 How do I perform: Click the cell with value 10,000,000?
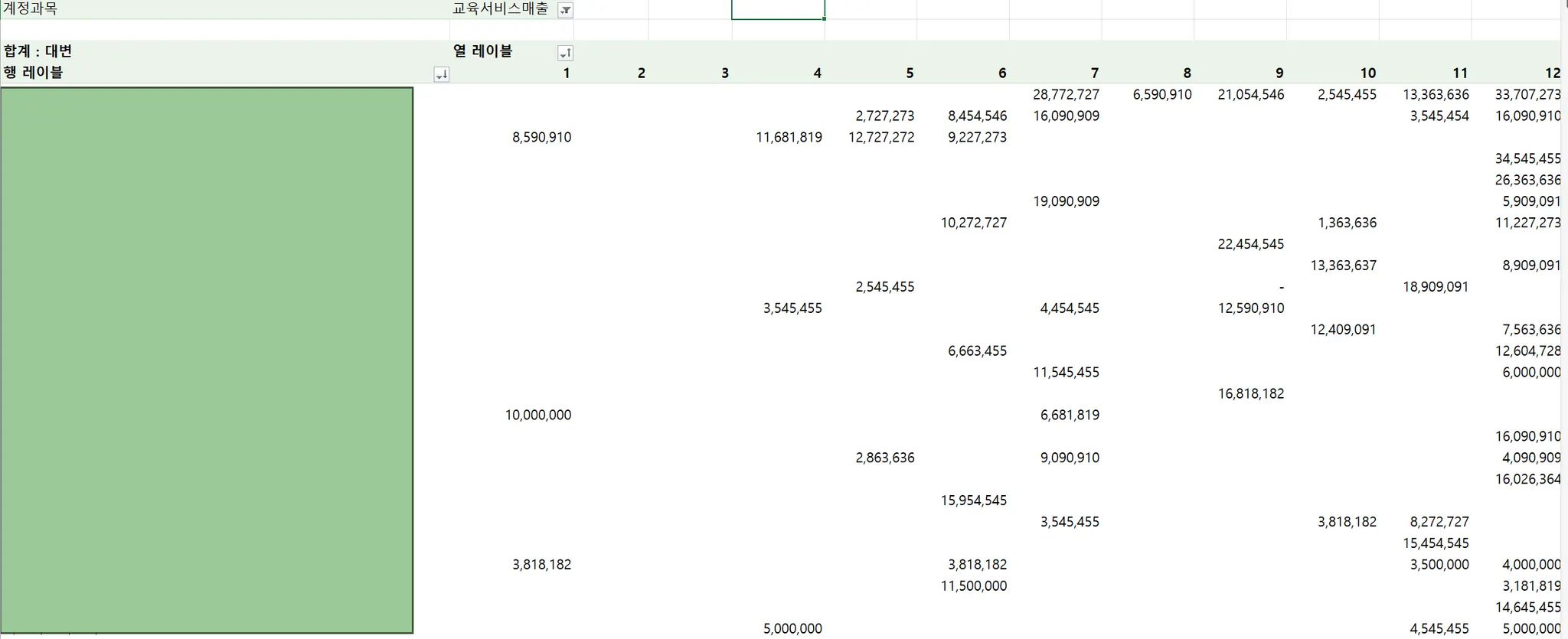(x=538, y=416)
